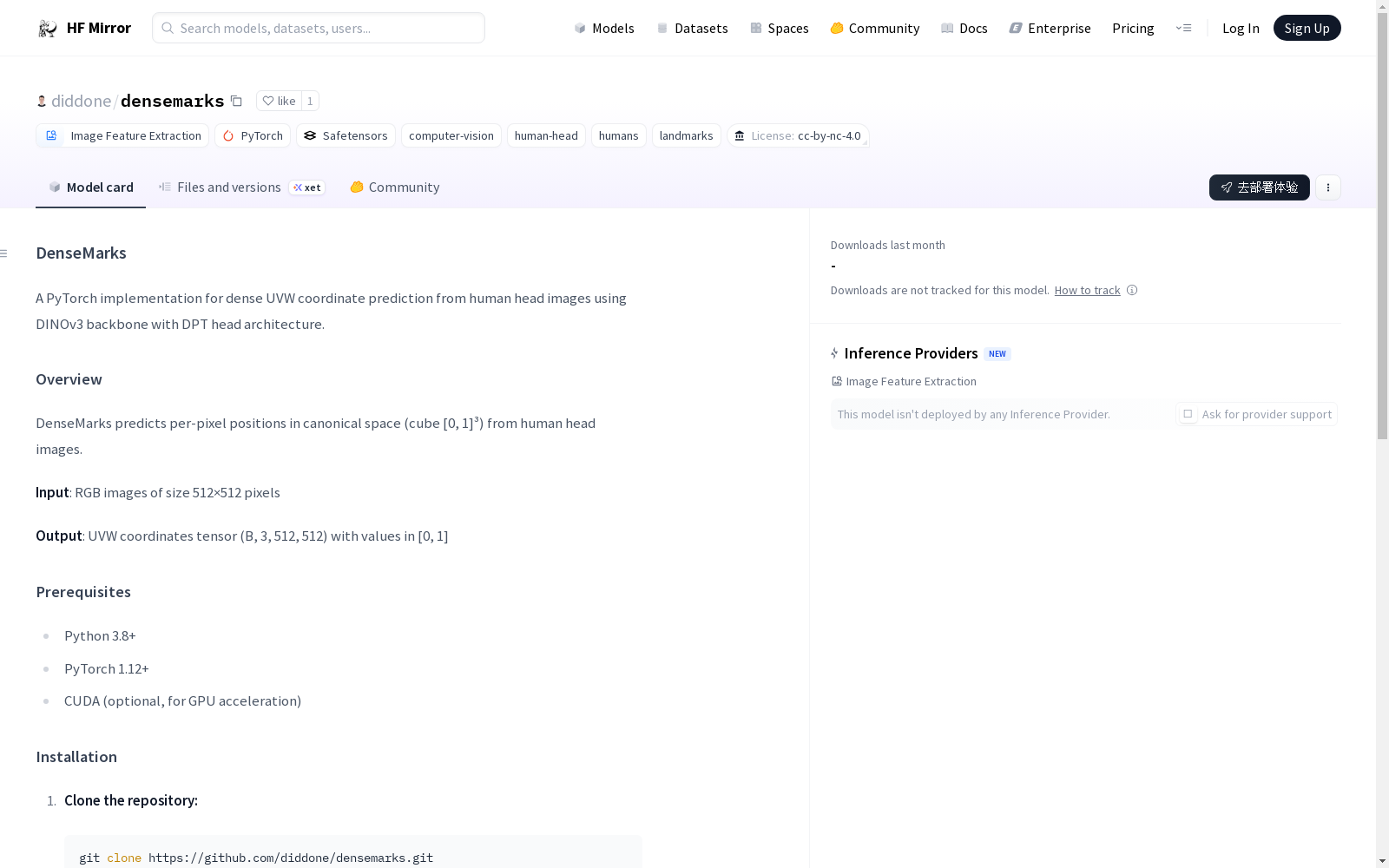This screenshot has width=1389, height=868.
Task: Click the 'Clone the repository:' step text
Action: [x=131, y=800]
